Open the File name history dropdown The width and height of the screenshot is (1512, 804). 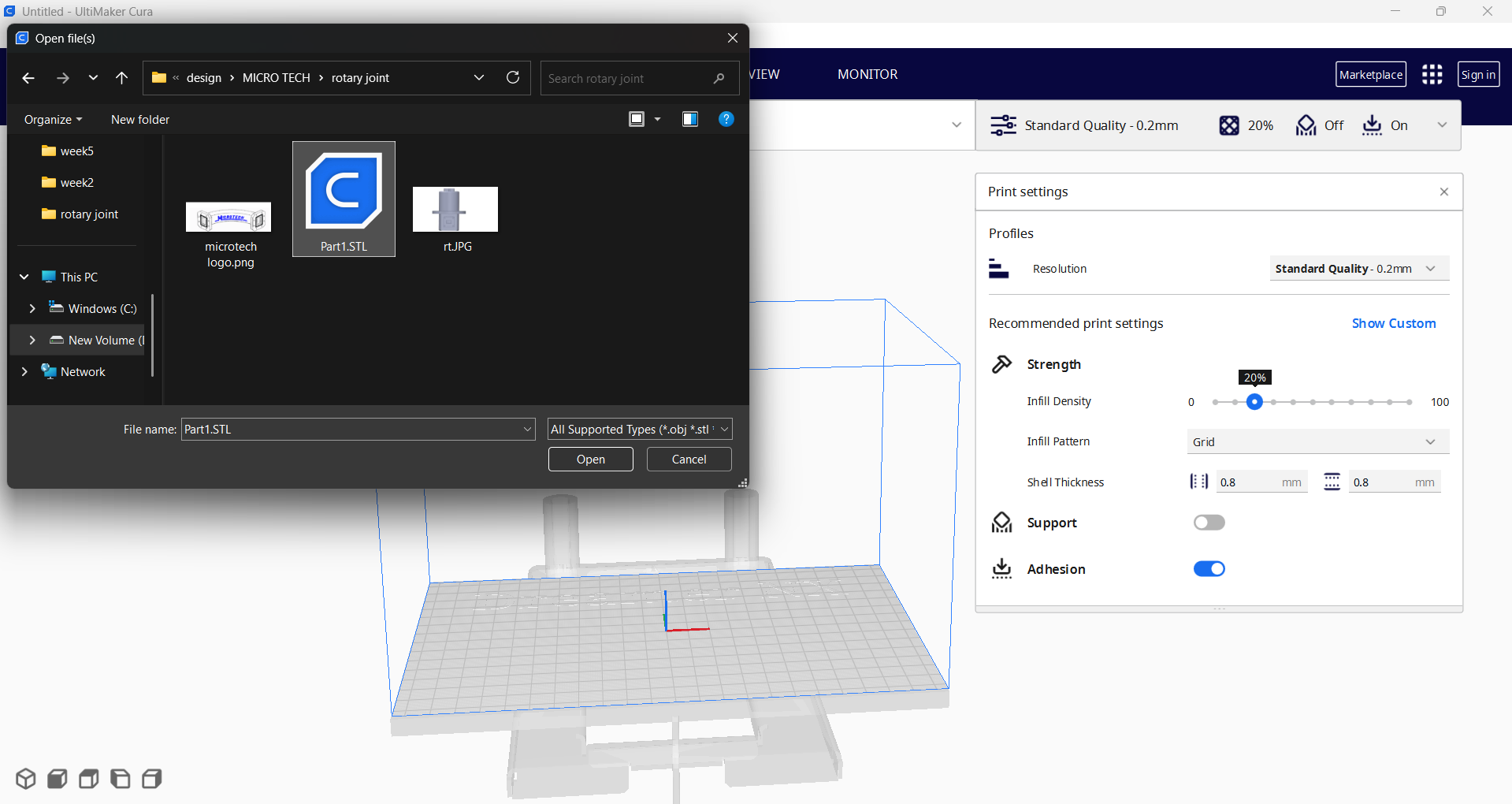pyautogui.click(x=527, y=429)
